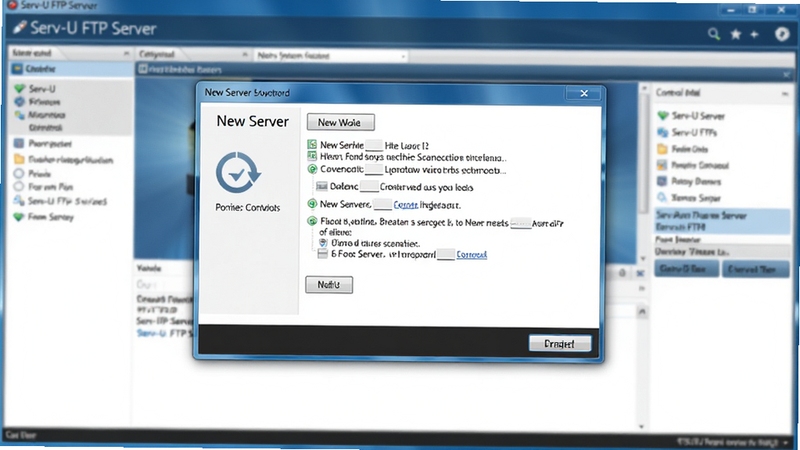Collapse the right Control panel header
Image resolution: width=800 pixels, height=450 pixels.
[785, 93]
